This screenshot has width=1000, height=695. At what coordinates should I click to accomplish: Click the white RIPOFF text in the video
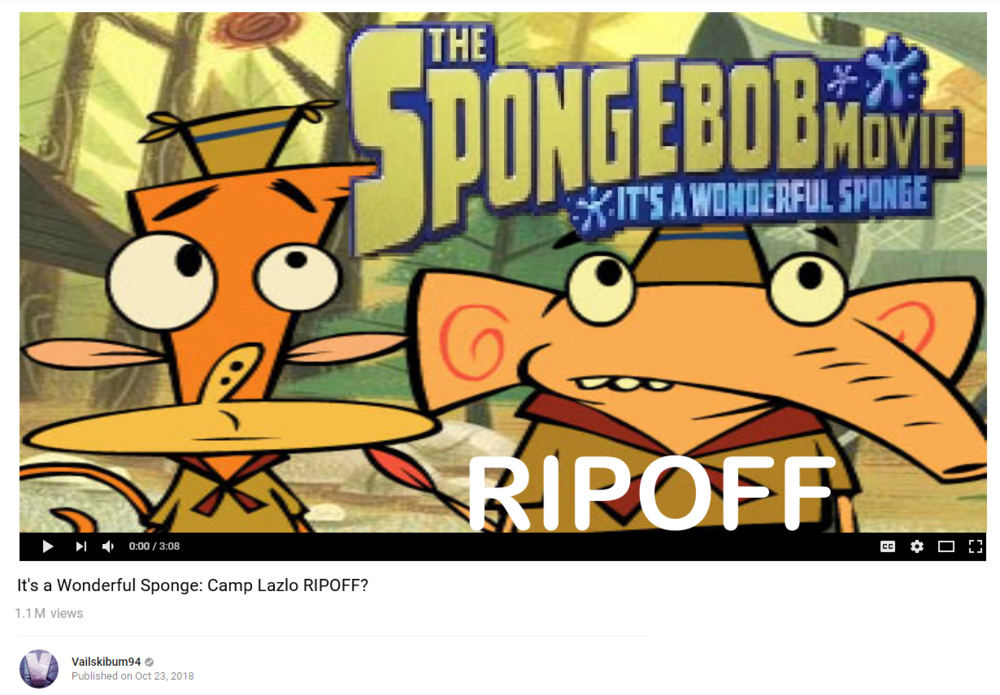(x=651, y=494)
